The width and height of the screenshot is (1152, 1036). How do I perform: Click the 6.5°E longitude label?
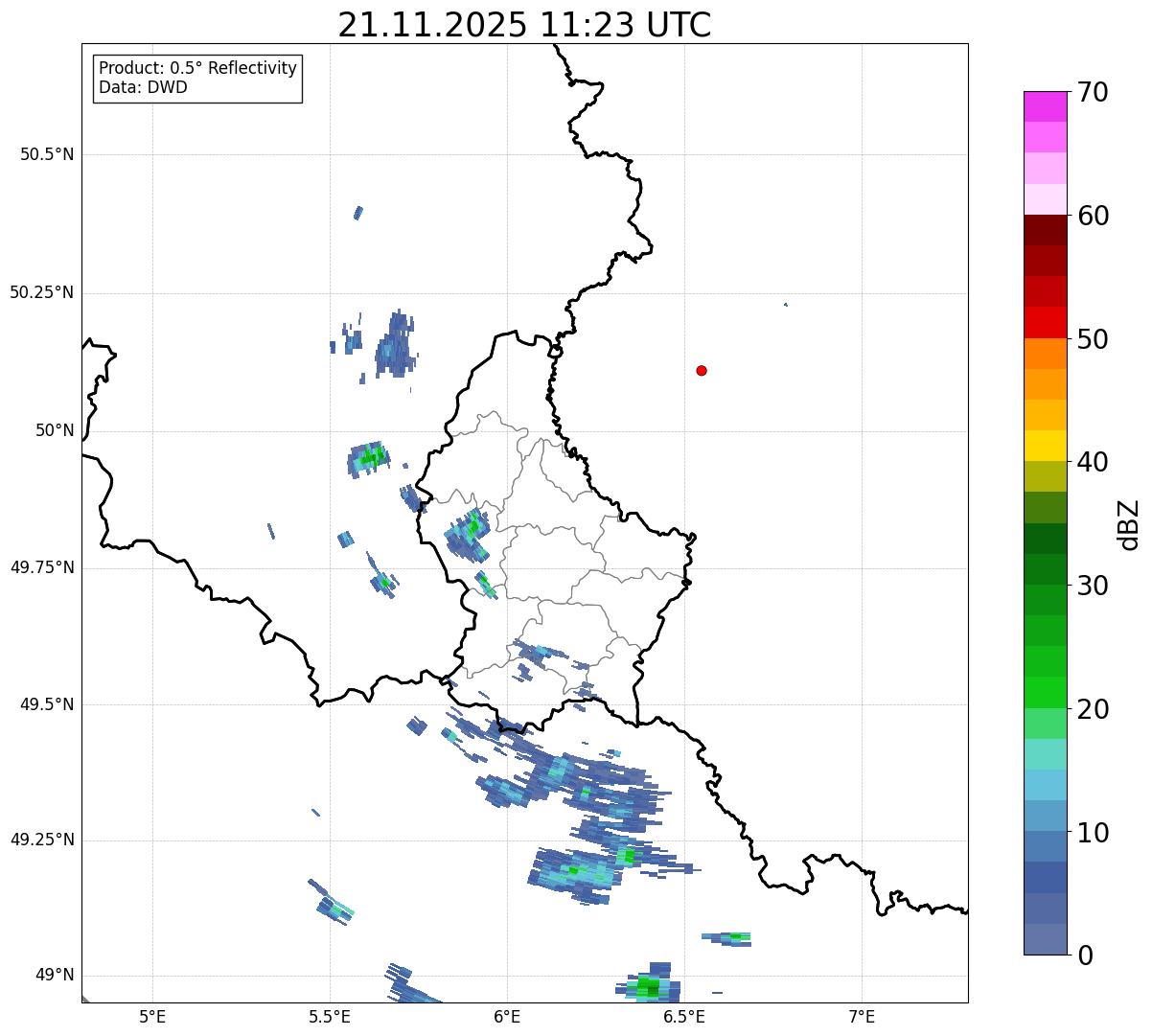click(x=684, y=1017)
